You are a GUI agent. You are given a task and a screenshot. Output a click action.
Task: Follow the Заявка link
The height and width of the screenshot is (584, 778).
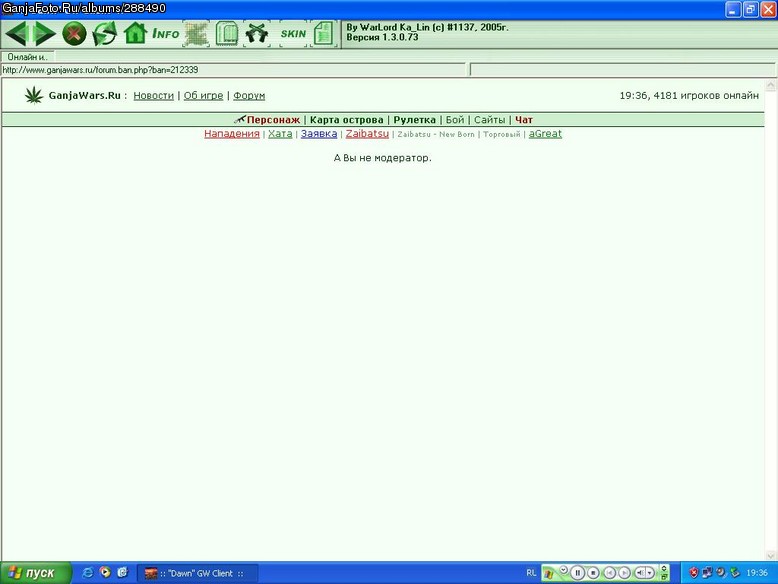319,133
